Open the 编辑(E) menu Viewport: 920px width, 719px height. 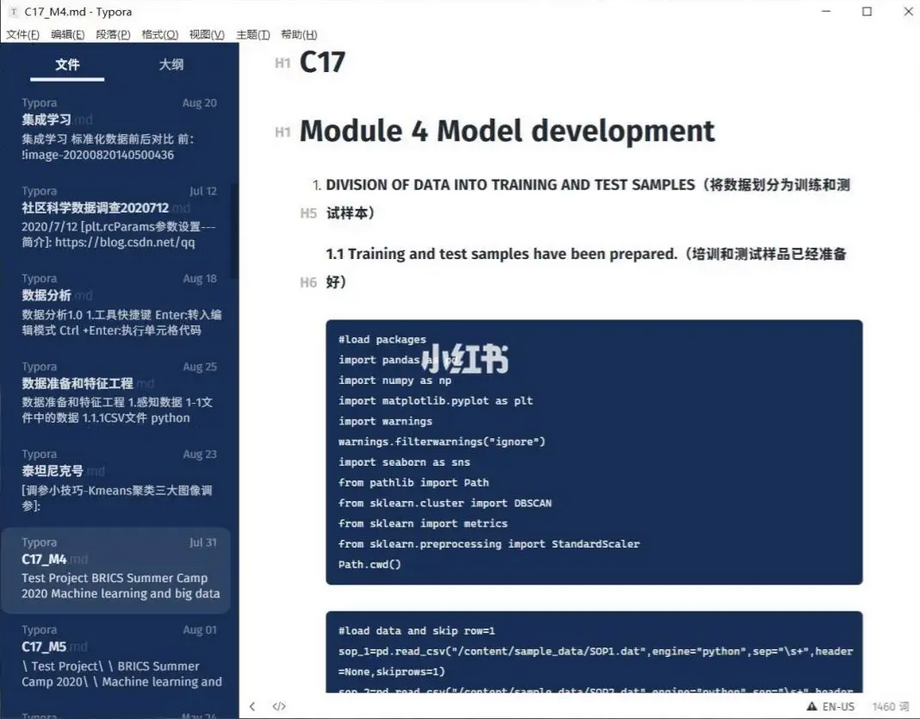(x=67, y=35)
